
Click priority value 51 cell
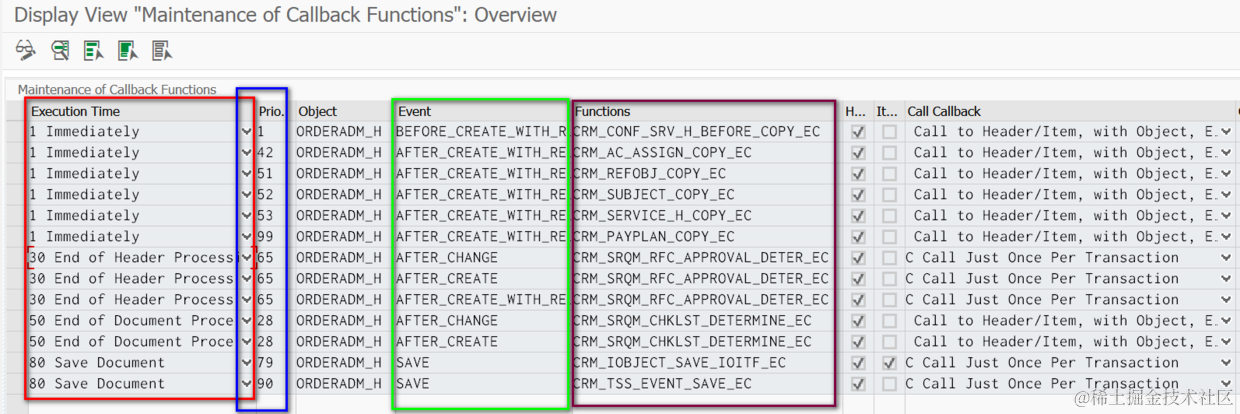[x=273, y=174]
